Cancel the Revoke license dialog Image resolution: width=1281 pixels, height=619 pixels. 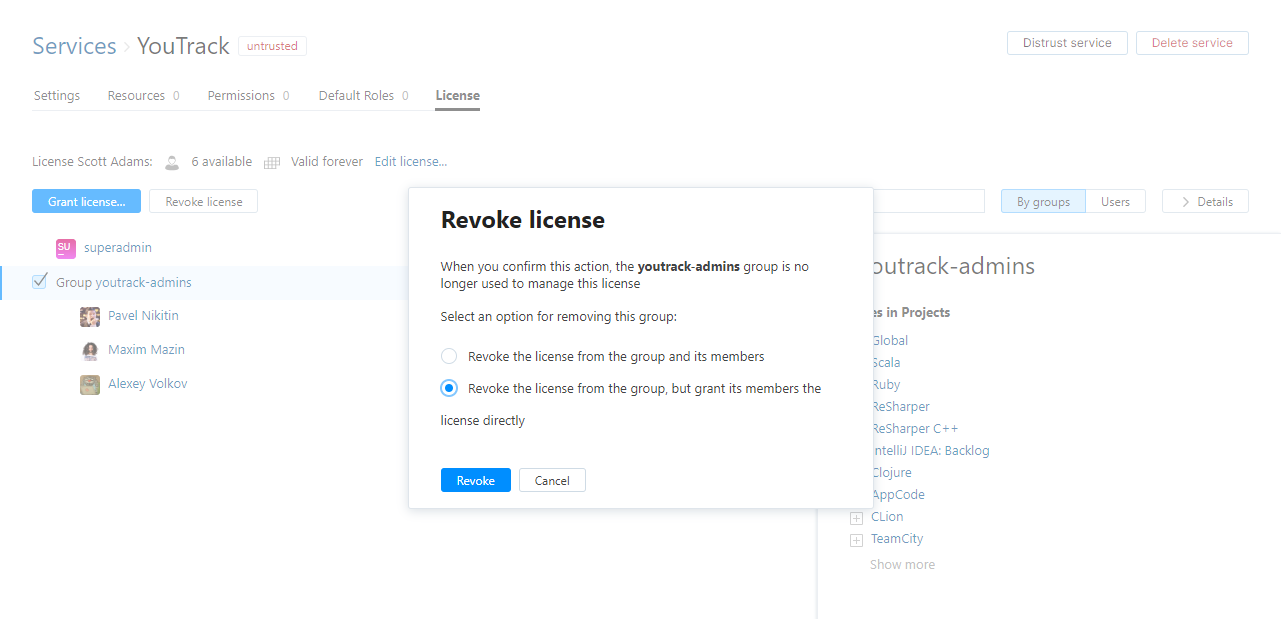pyautogui.click(x=552, y=481)
